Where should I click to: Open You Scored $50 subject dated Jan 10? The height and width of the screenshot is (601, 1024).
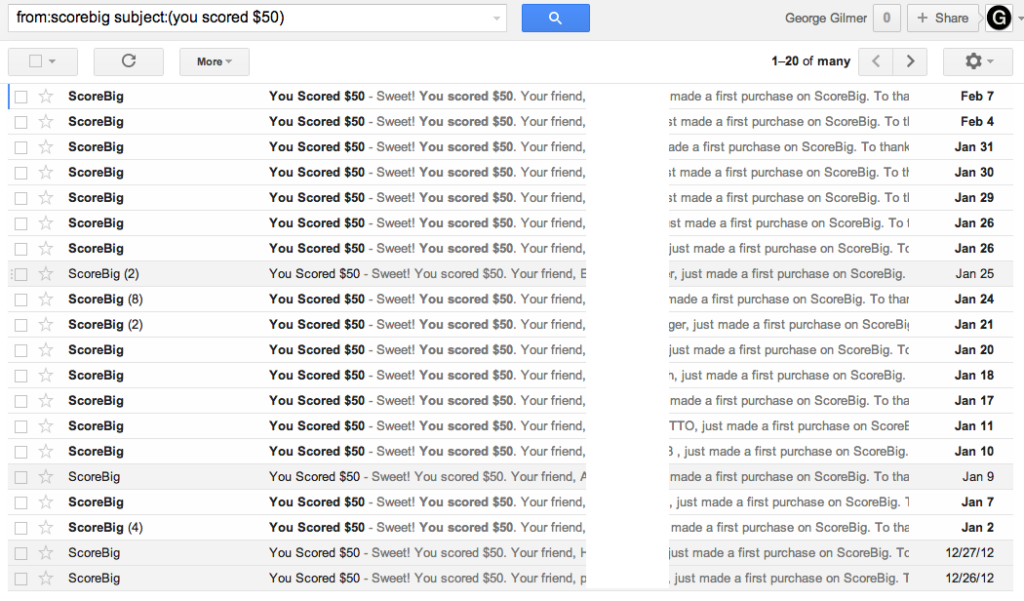(x=317, y=451)
